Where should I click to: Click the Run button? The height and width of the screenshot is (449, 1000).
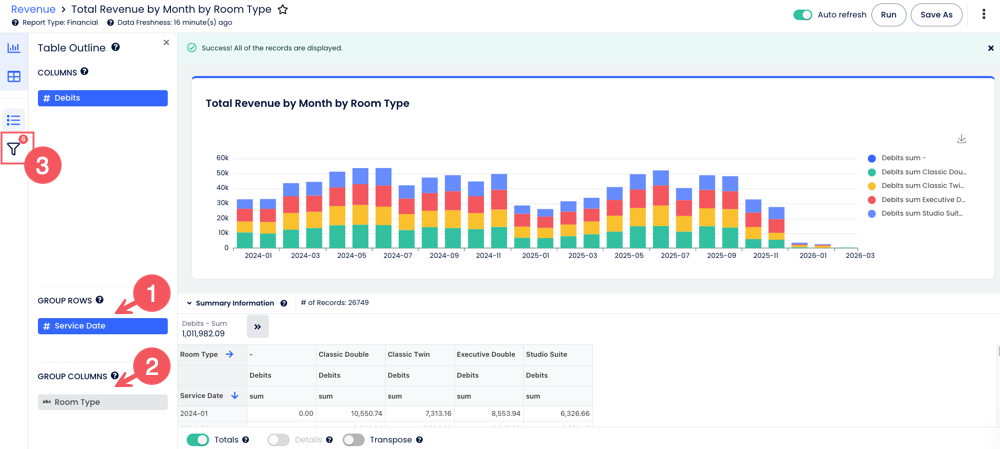[x=888, y=15]
